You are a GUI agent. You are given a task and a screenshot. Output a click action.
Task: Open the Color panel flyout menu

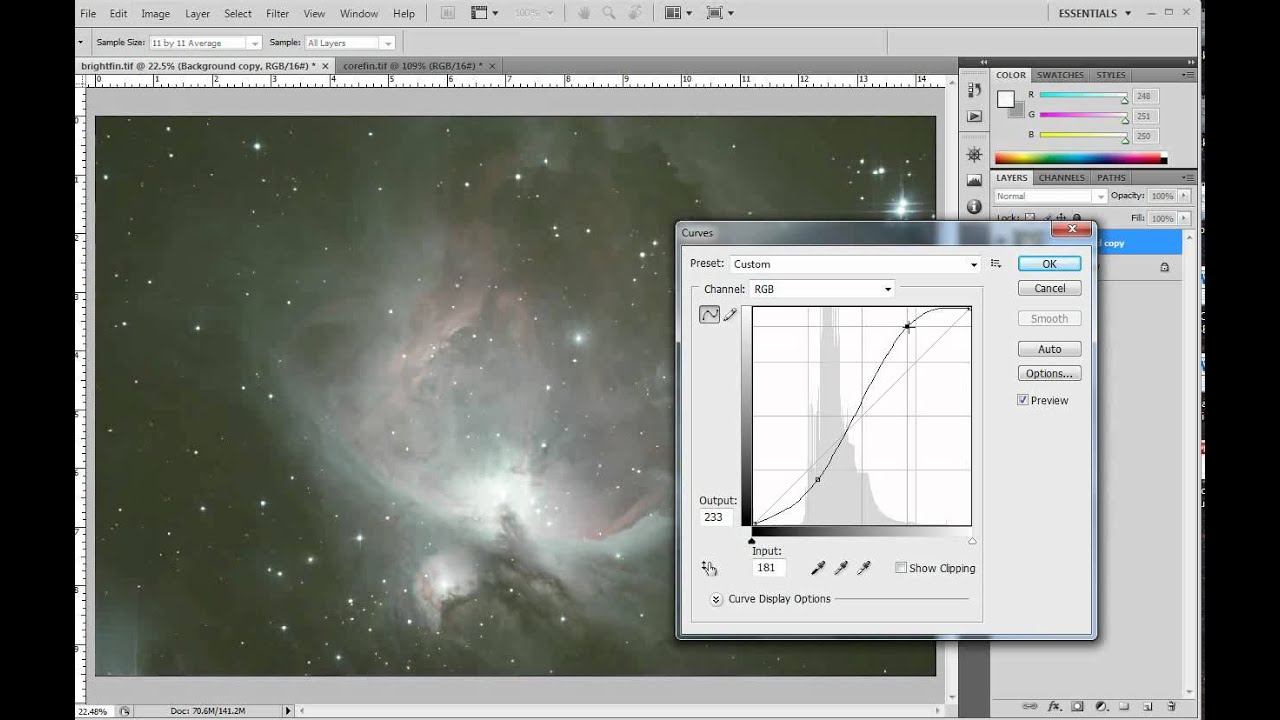[1187, 75]
